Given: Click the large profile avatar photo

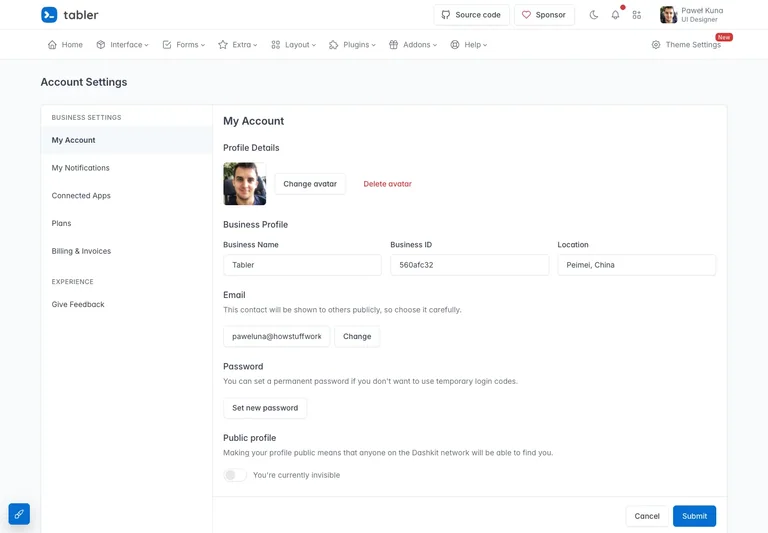Looking at the screenshot, I should tap(245, 184).
